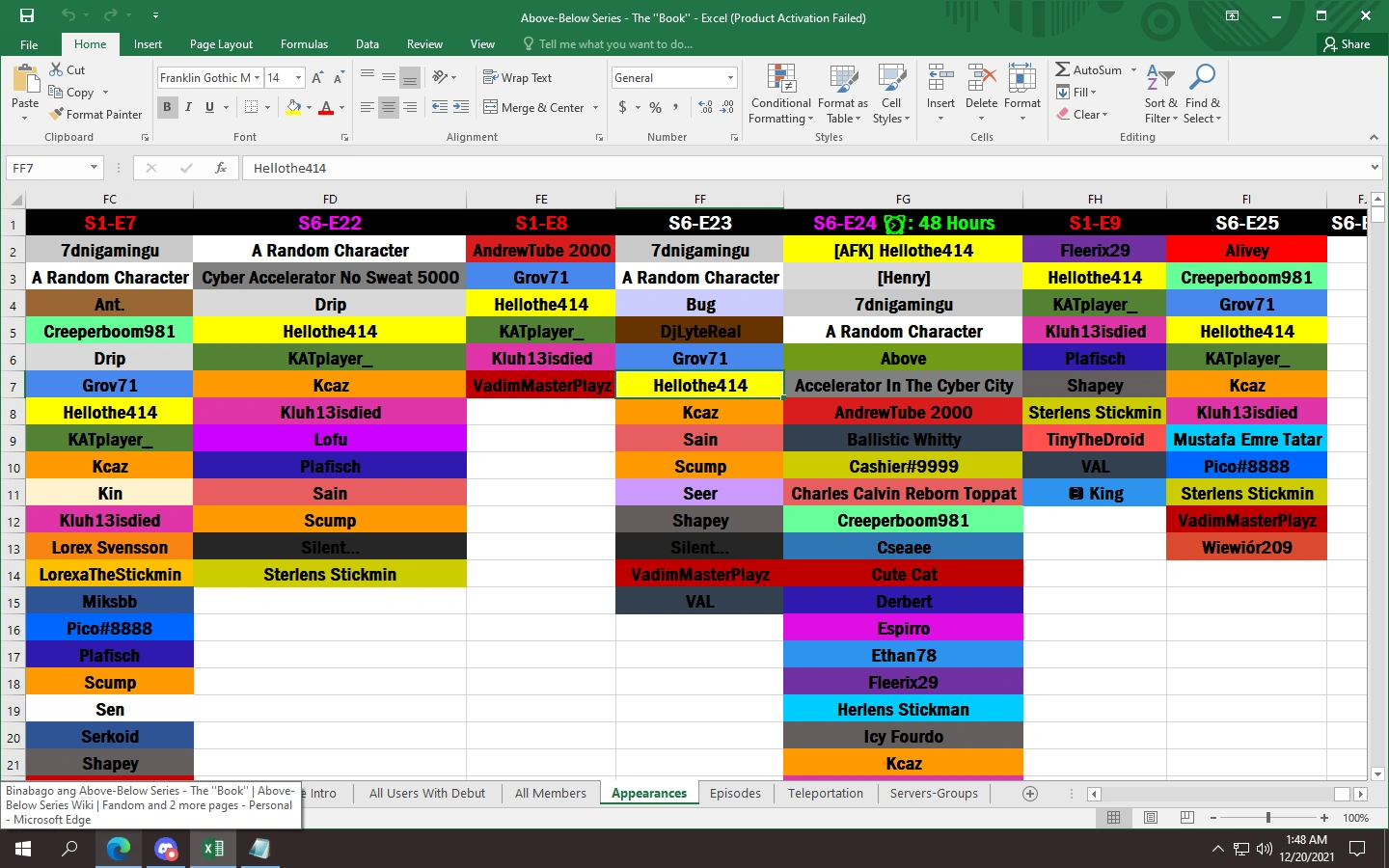Click the zoom slider handle
Viewport: 1389px width, 868px height.
1267,818
